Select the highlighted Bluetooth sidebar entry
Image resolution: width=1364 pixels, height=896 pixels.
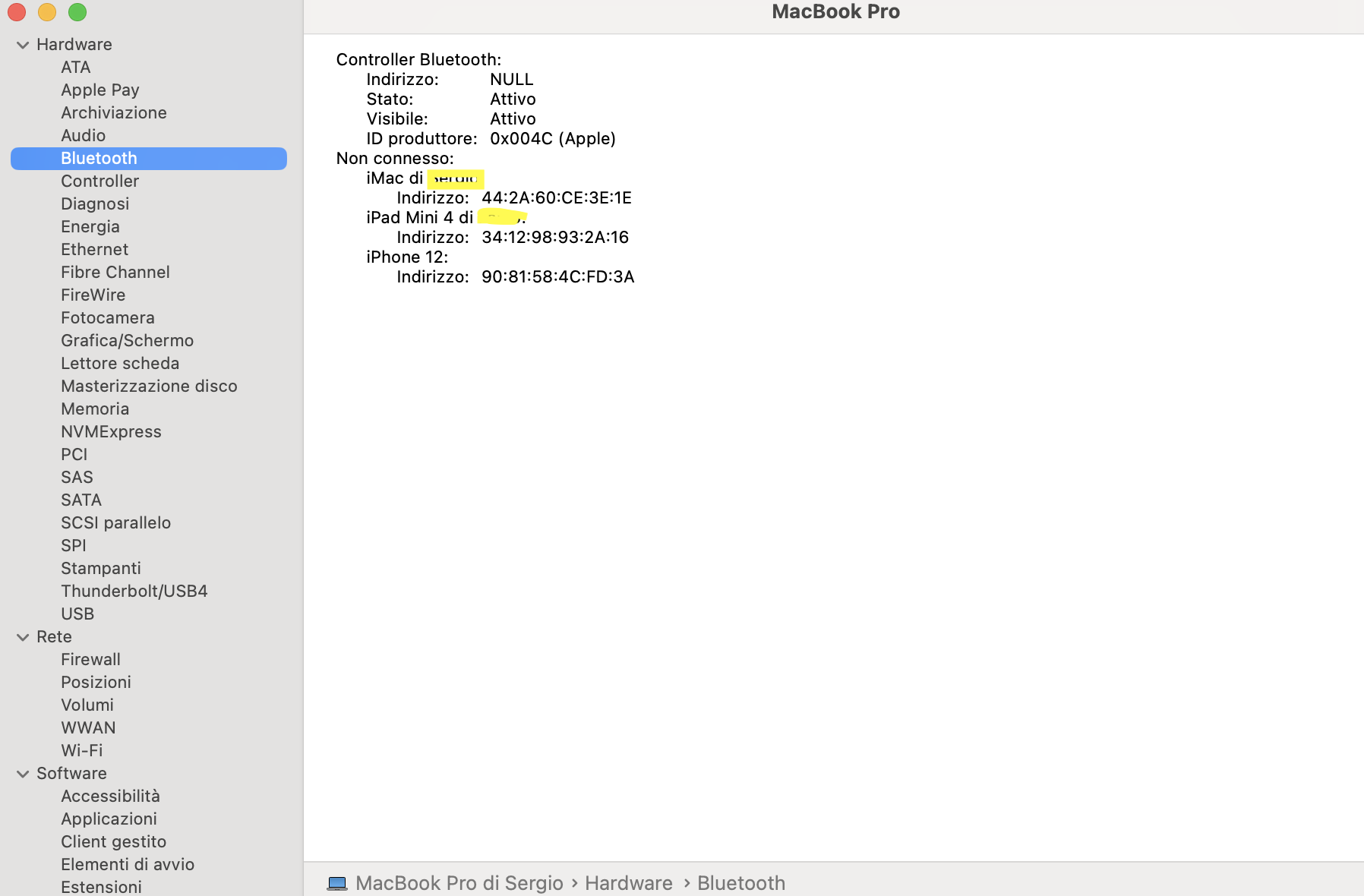(x=149, y=159)
